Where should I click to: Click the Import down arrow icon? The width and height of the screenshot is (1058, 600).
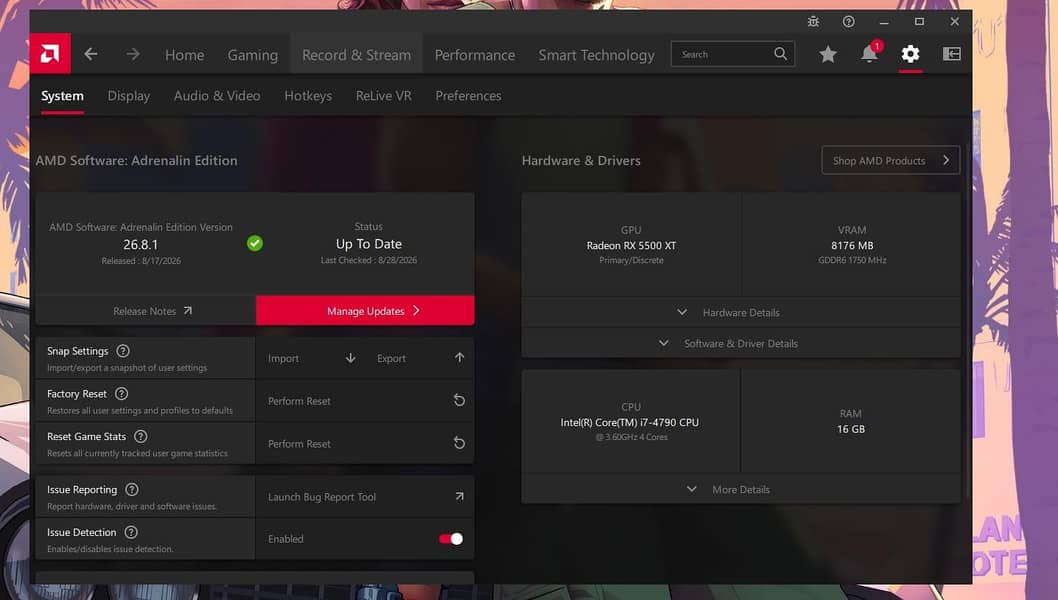[350, 358]
